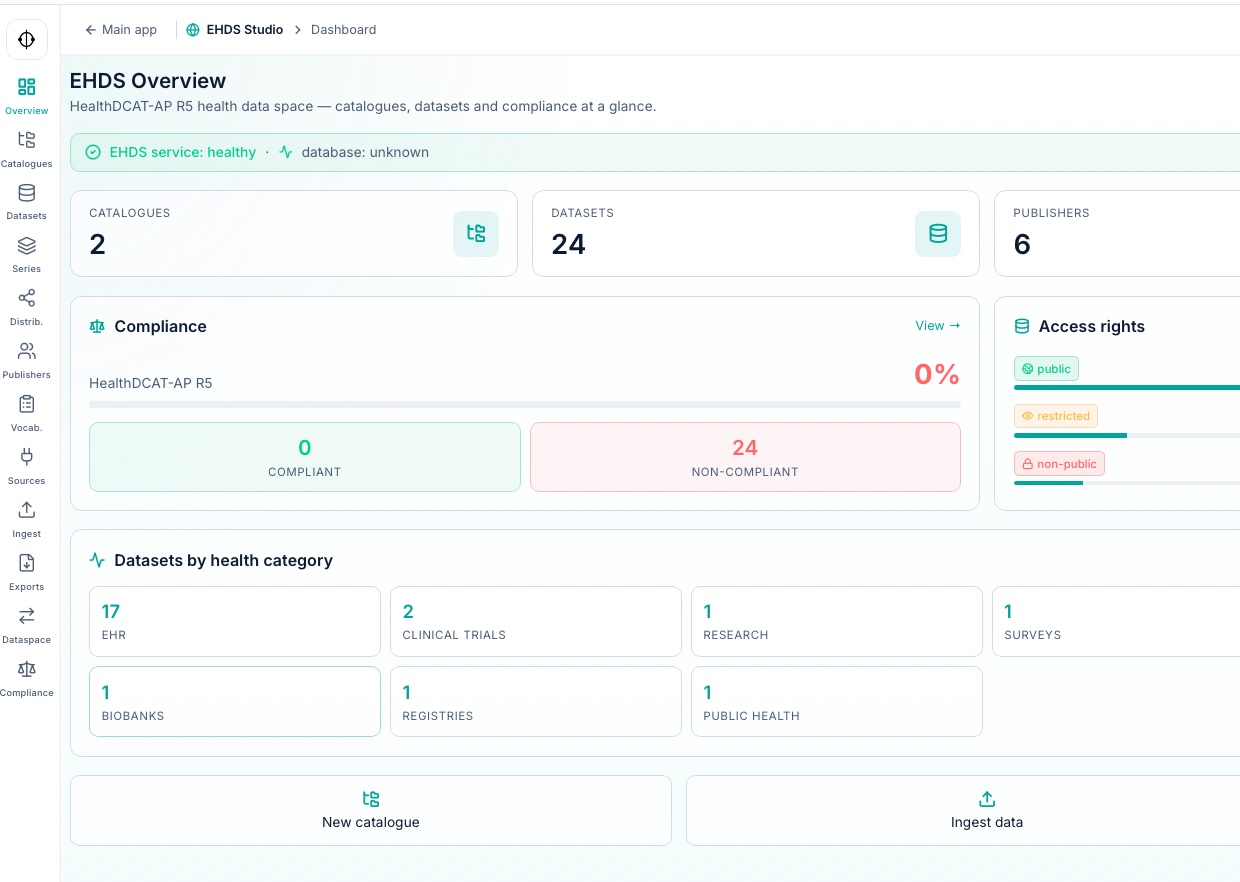Click the HealthDCAT-AP R5 compliance progress bar
This screenshot has width=1240, height=882.
point(525,404)
